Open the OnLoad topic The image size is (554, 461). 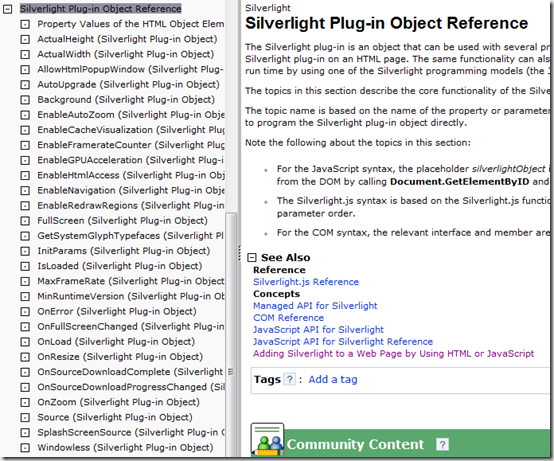116,342
